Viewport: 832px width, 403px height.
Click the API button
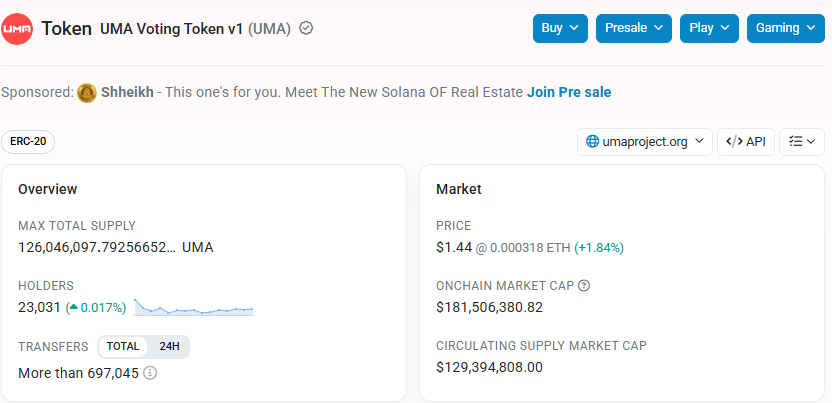point(746,142)
